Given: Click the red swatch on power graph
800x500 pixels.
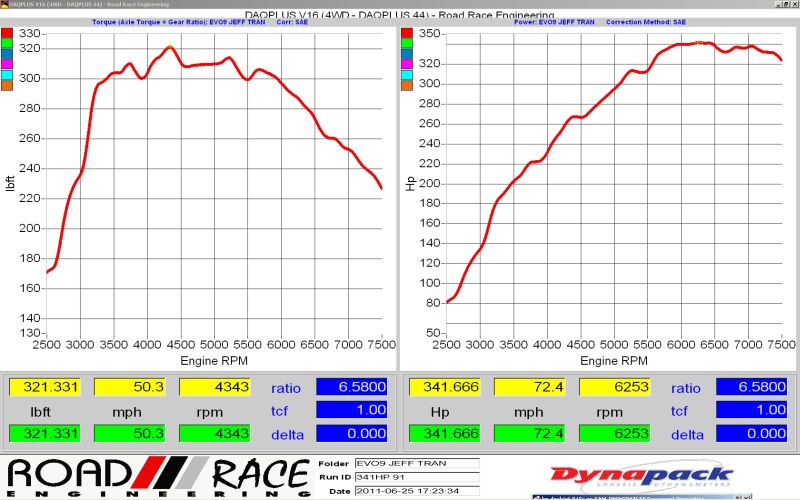Looking at the screenshot, I should 406,33.
